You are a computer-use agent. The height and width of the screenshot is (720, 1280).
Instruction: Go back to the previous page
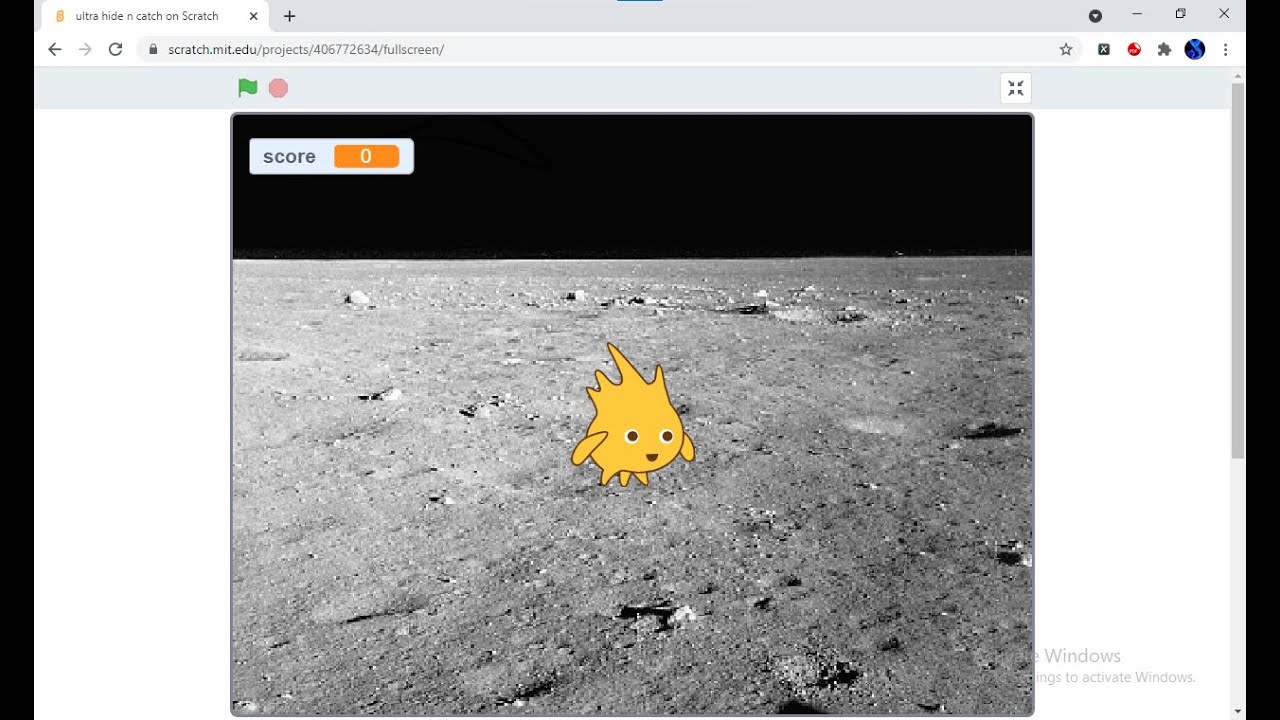[55, 49]
